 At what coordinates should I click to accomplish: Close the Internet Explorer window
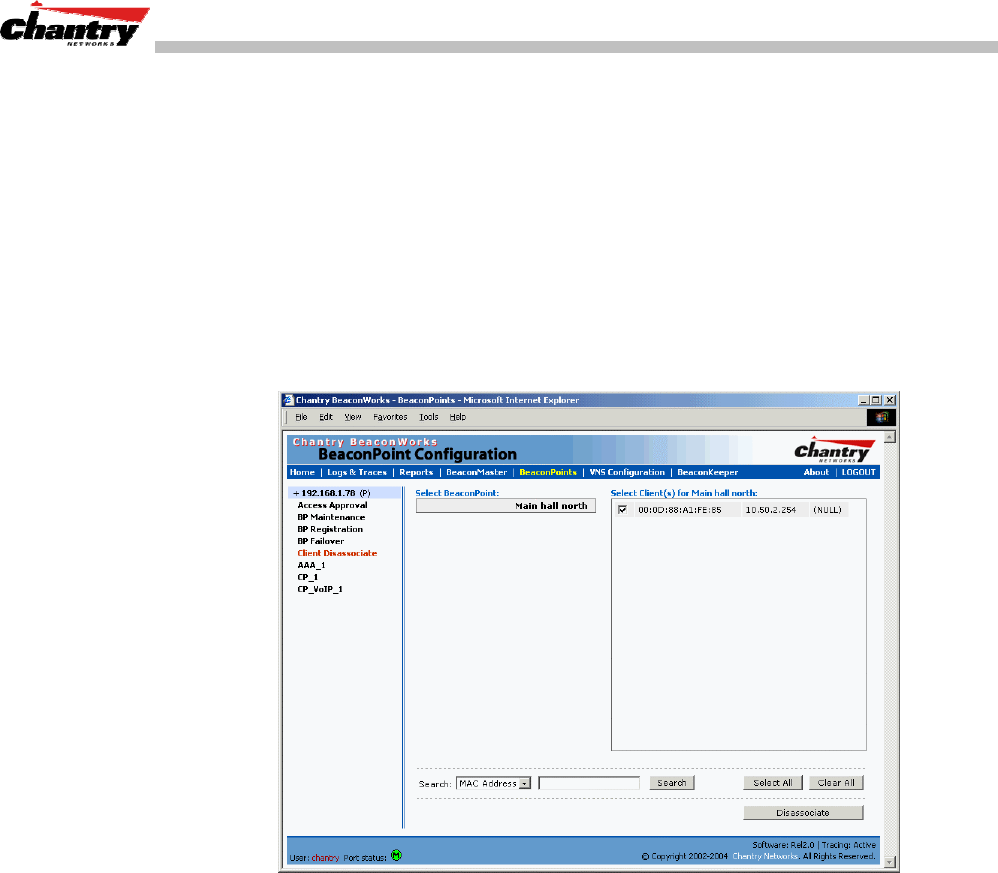click(890, 400)
